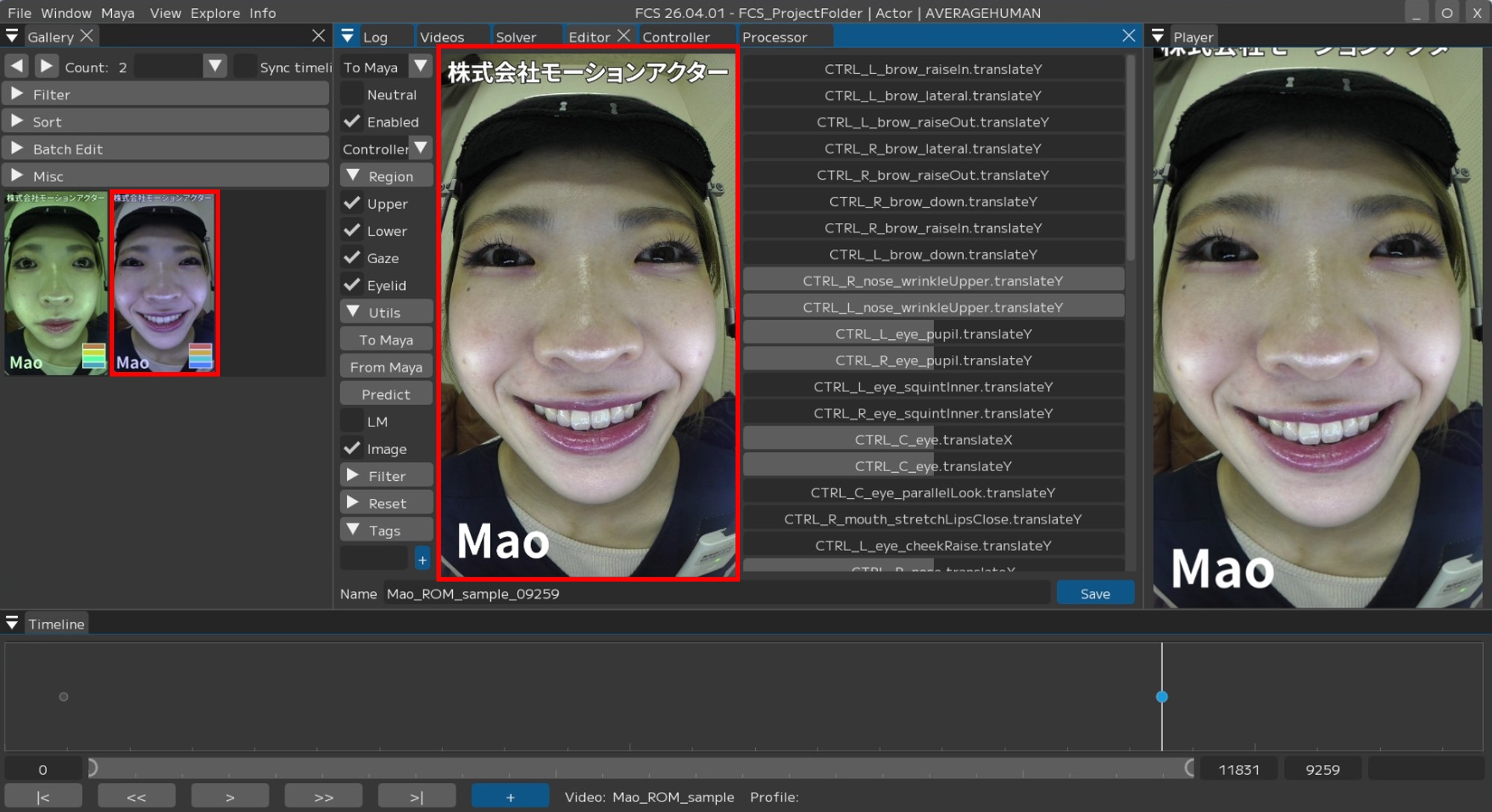
Task: Adjust CTRL_C_eye.translateX slider
Action: [x=933, y=439]
